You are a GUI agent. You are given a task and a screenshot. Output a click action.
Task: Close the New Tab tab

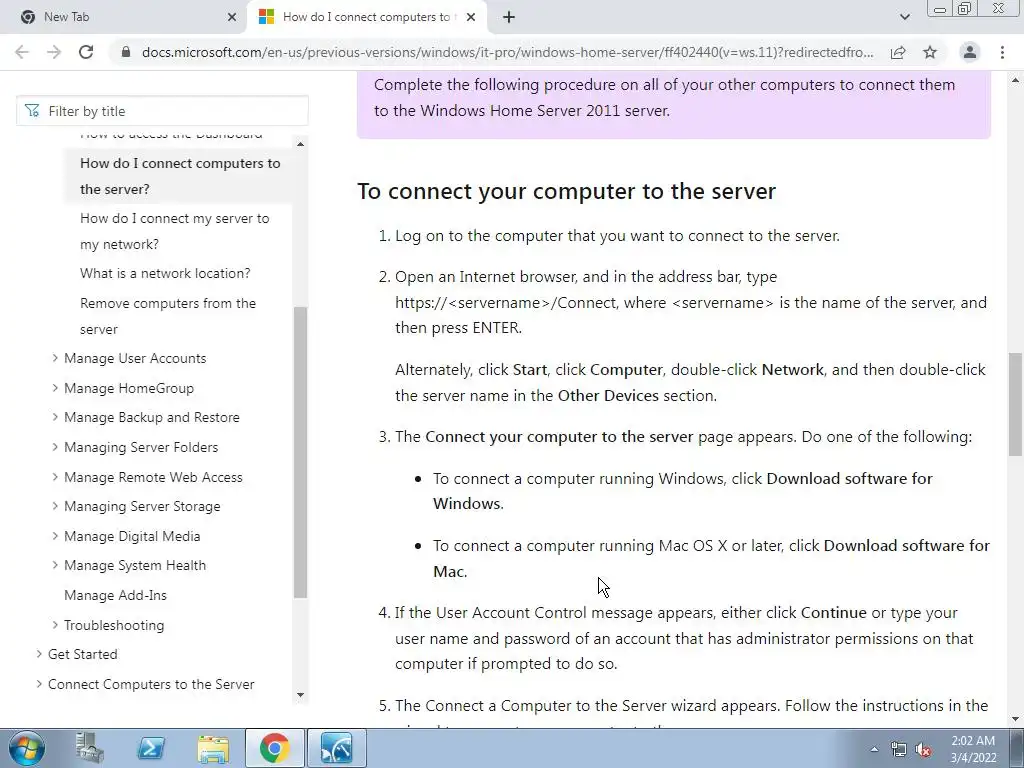[x=232, y=17]
